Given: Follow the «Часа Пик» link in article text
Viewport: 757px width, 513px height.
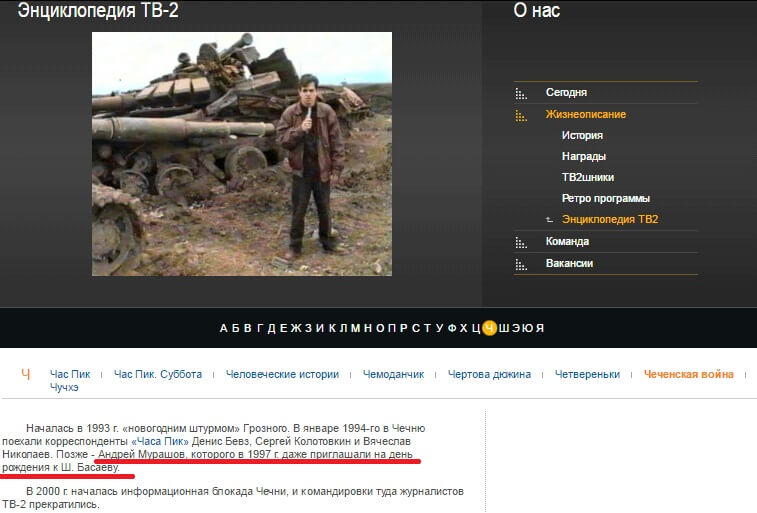Looking at the screenshot, I should pos(160,441).
